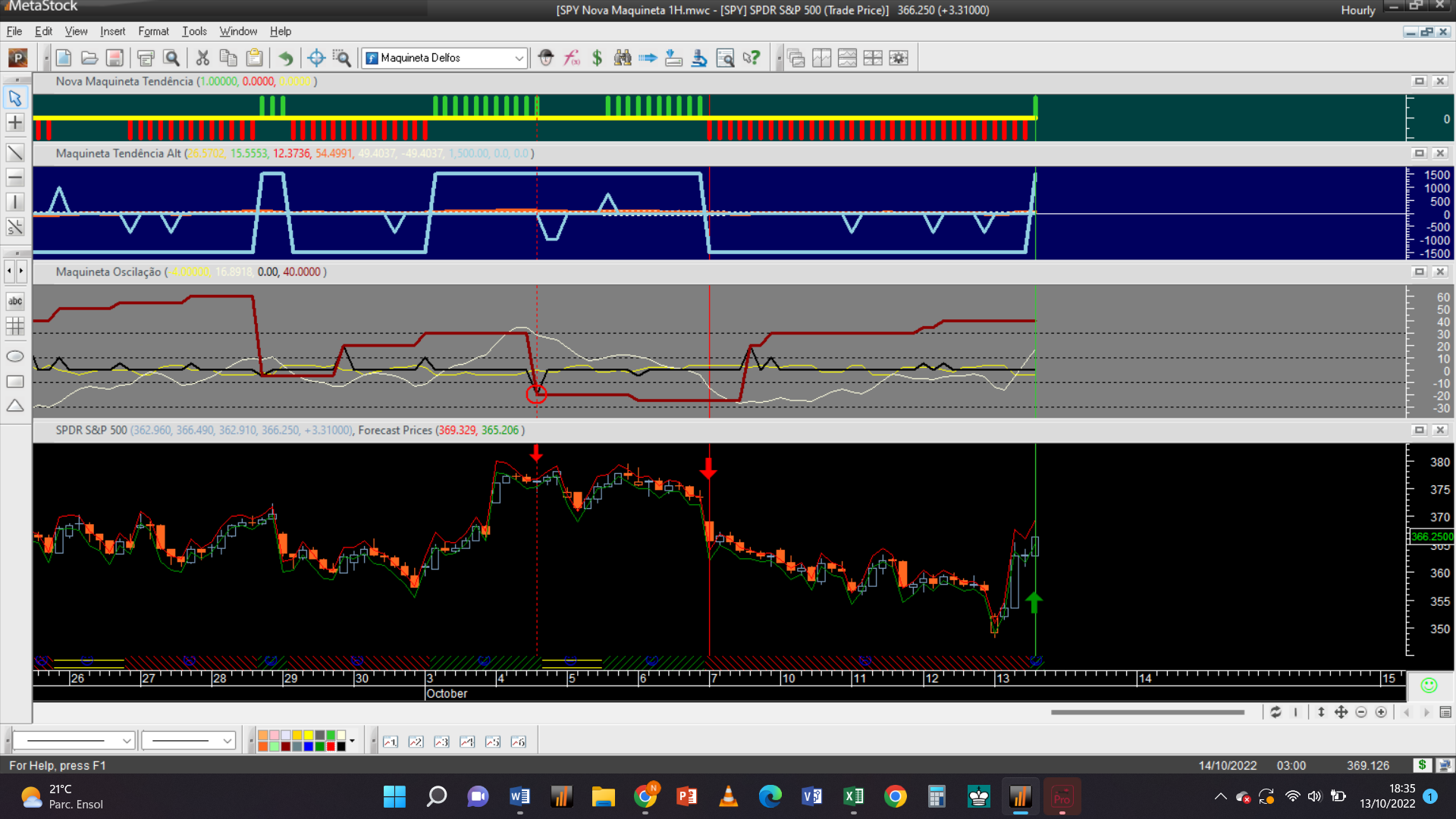This screenshot has height=819, width=1456.
Task: Click the Indicator Builder fx icon
Action: pyautogui.click(x=572, y=58)
